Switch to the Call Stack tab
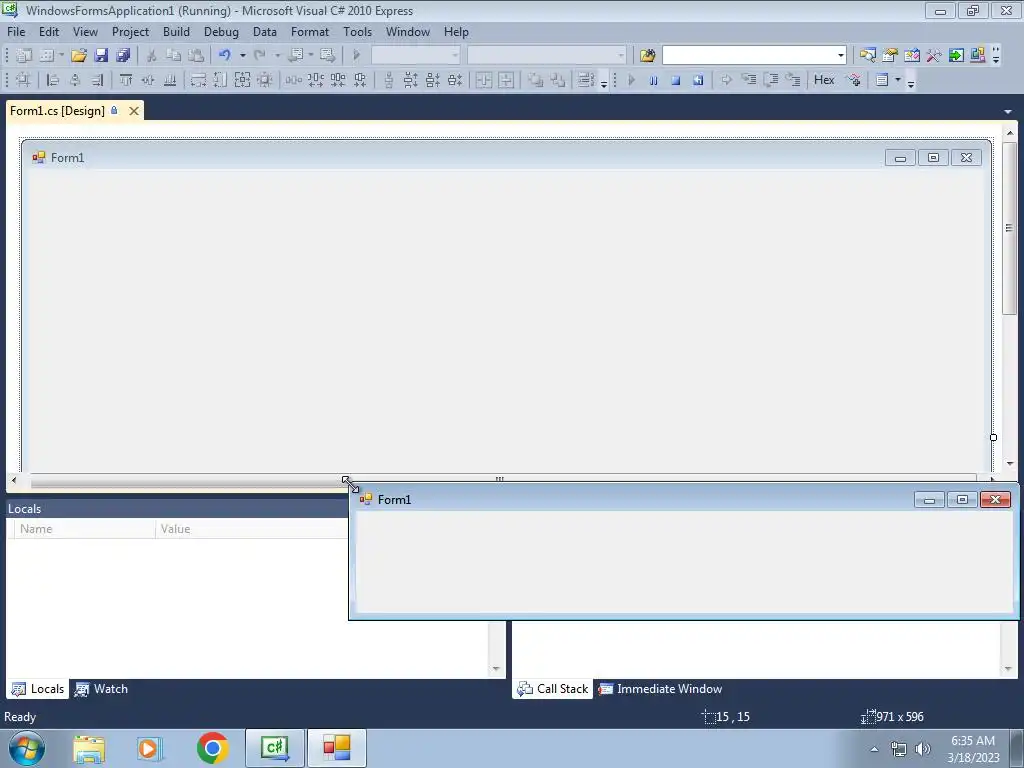Screen dimensions: 1024x768 click(552, 689)
